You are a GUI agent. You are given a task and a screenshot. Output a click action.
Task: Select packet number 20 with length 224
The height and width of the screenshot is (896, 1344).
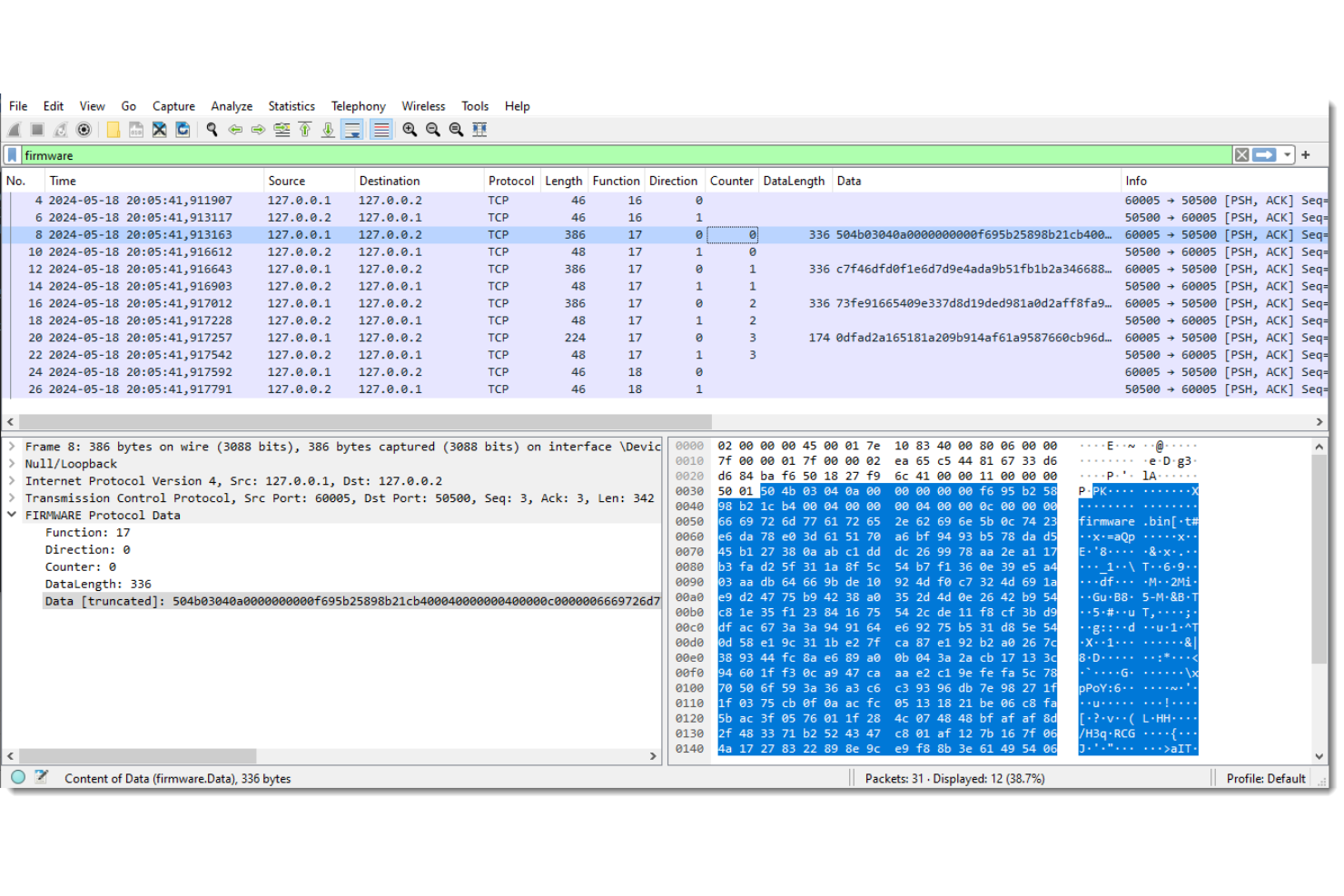pyautogui.click(x=665, y=338)
